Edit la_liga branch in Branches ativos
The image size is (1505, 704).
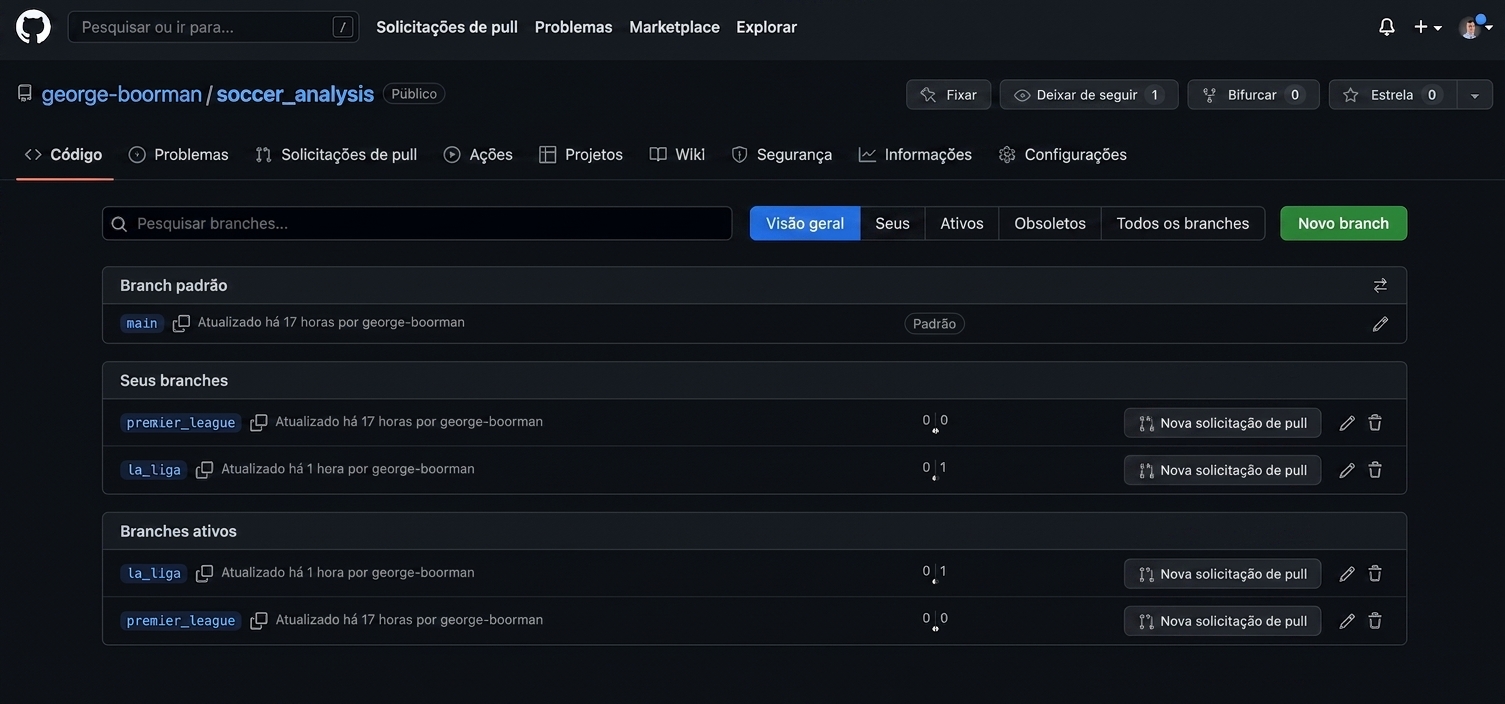(1347, 574)
